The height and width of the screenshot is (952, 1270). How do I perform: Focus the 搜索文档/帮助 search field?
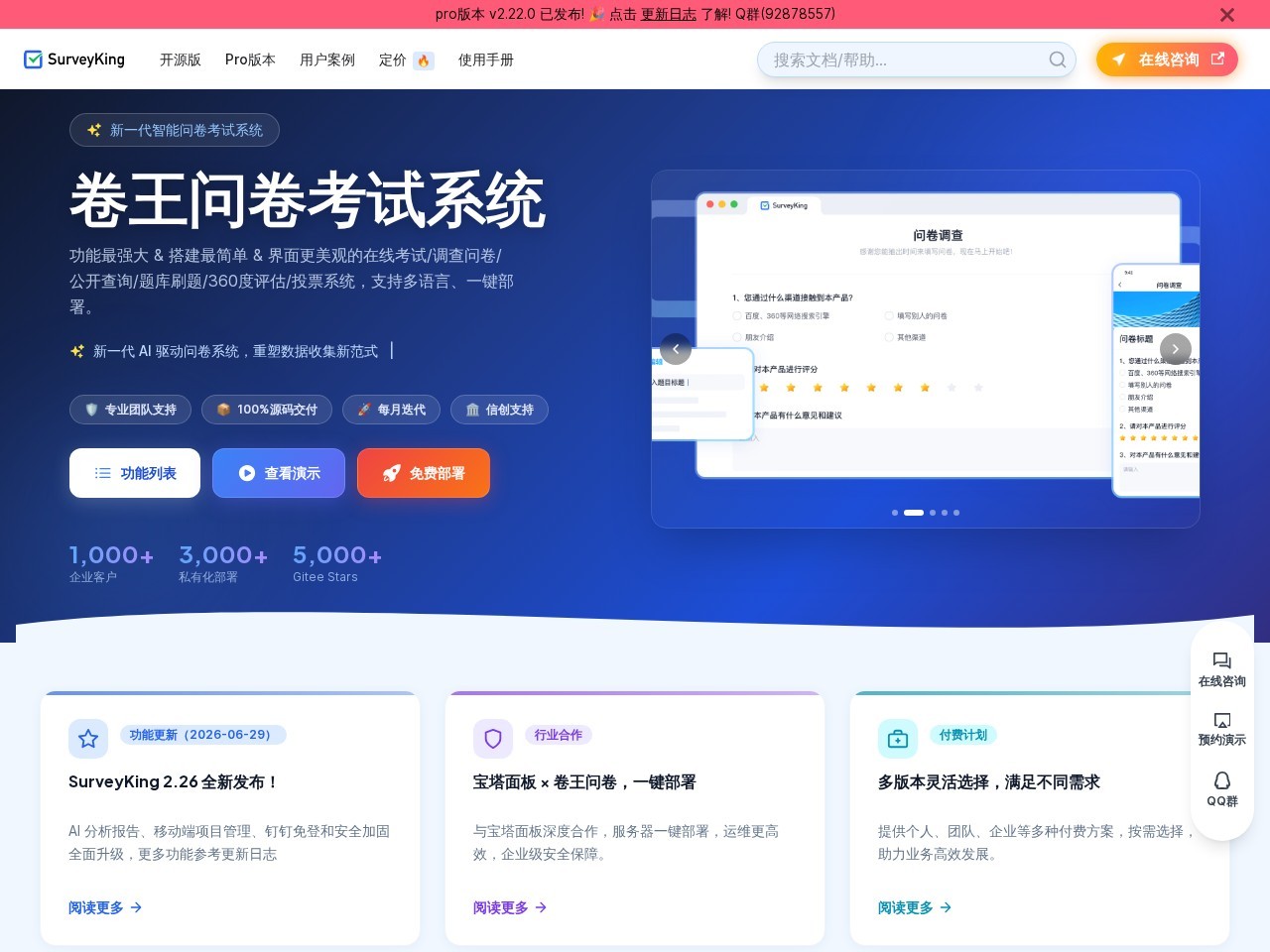917,59
